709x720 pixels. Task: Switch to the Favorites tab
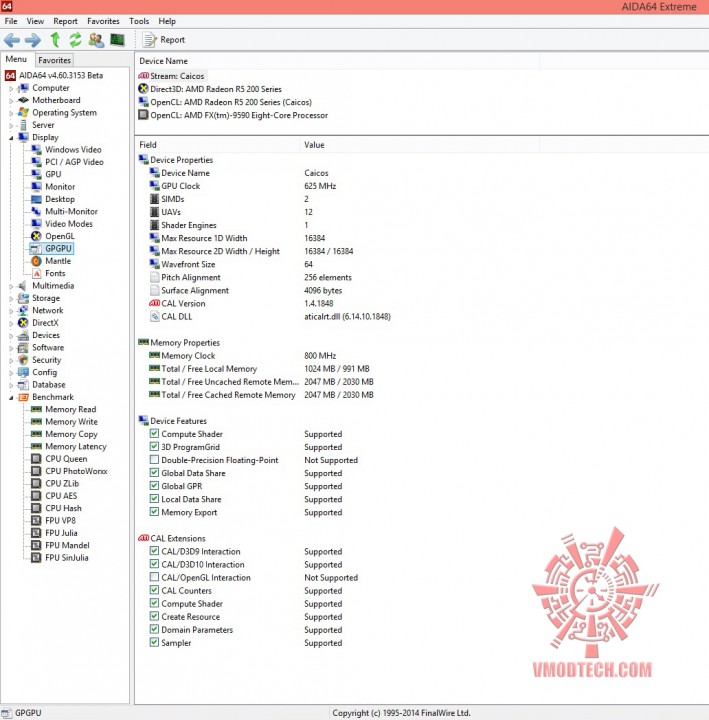point(54,60)
